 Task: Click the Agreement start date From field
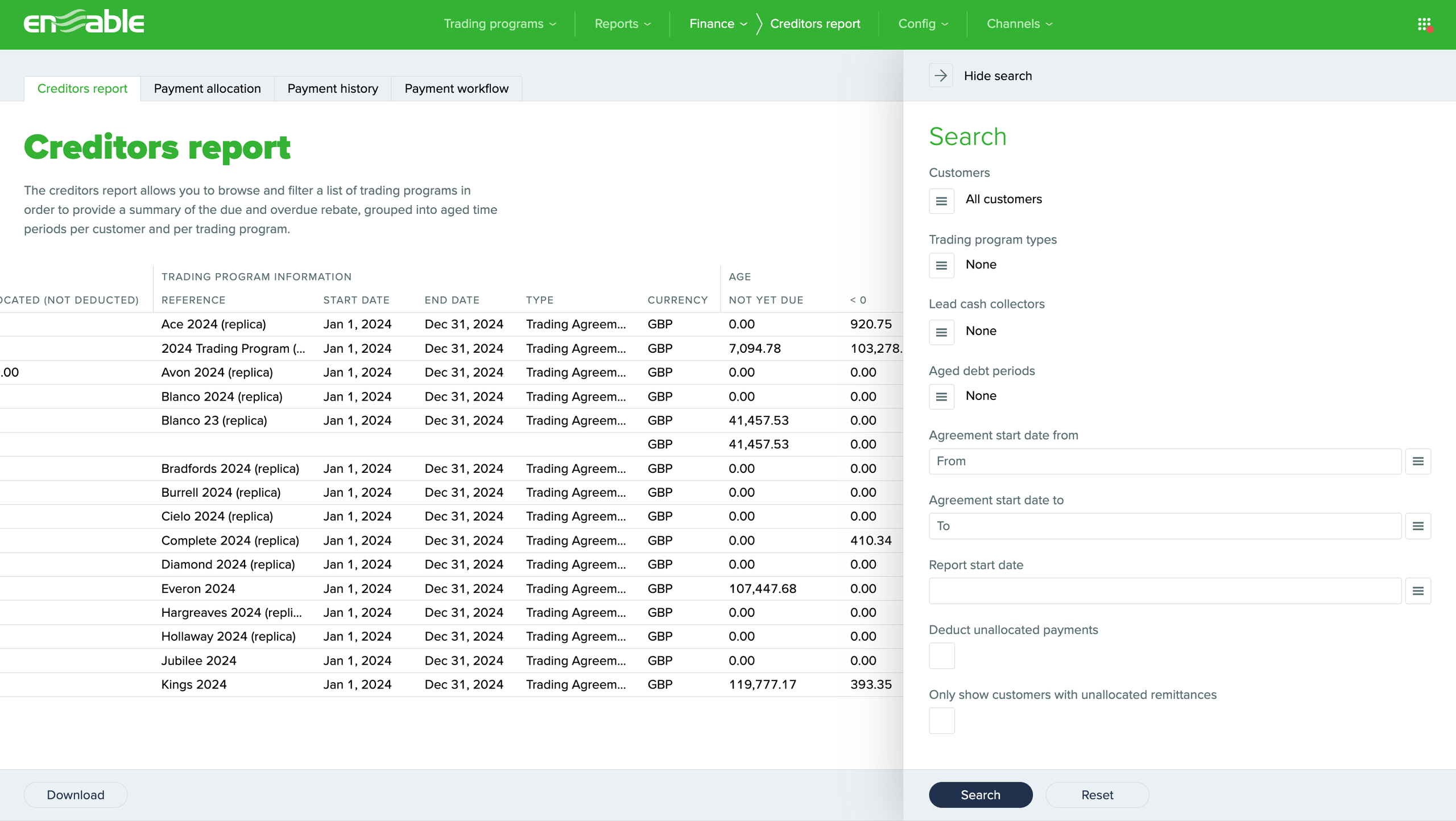click(1165, 461)
